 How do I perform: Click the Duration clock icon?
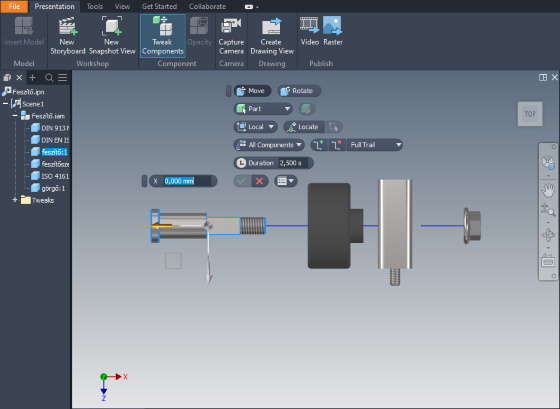click(241, 163)
